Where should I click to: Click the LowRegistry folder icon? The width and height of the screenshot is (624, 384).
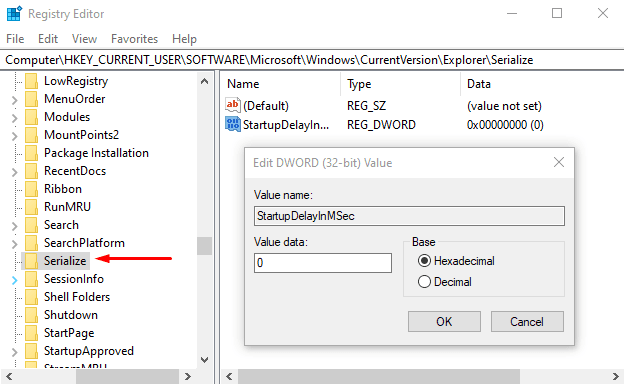(31, 81)
